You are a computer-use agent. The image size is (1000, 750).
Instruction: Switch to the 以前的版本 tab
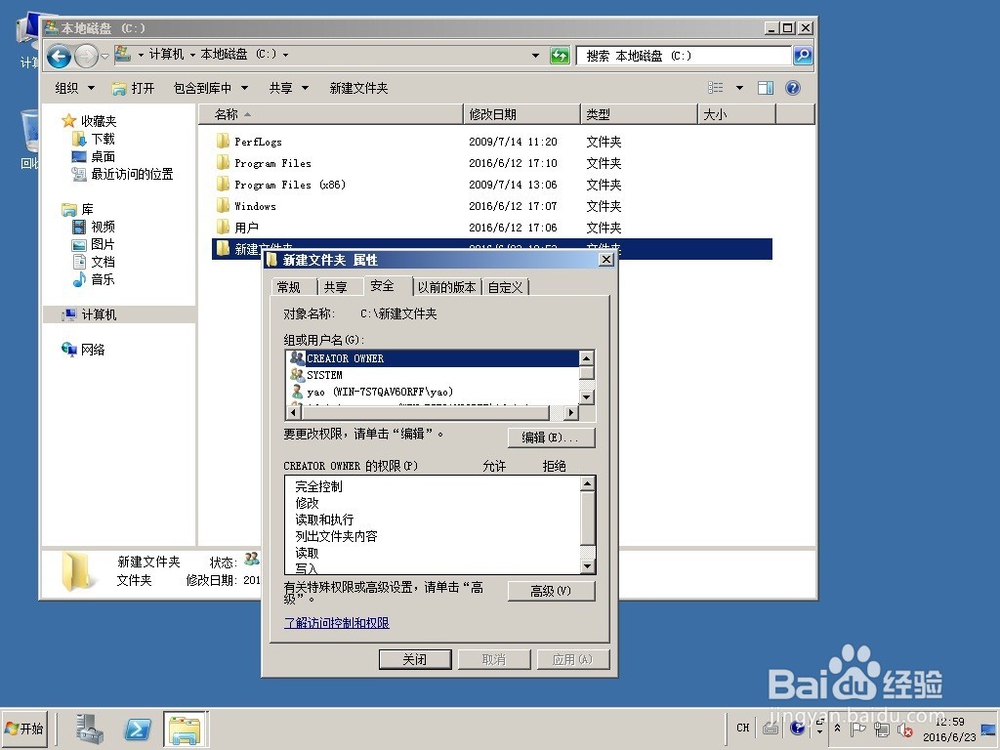pos(448,286)
